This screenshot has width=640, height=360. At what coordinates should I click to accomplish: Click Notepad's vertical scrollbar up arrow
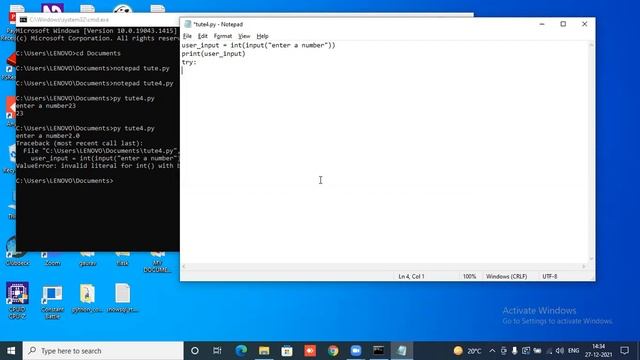[591, 44]
